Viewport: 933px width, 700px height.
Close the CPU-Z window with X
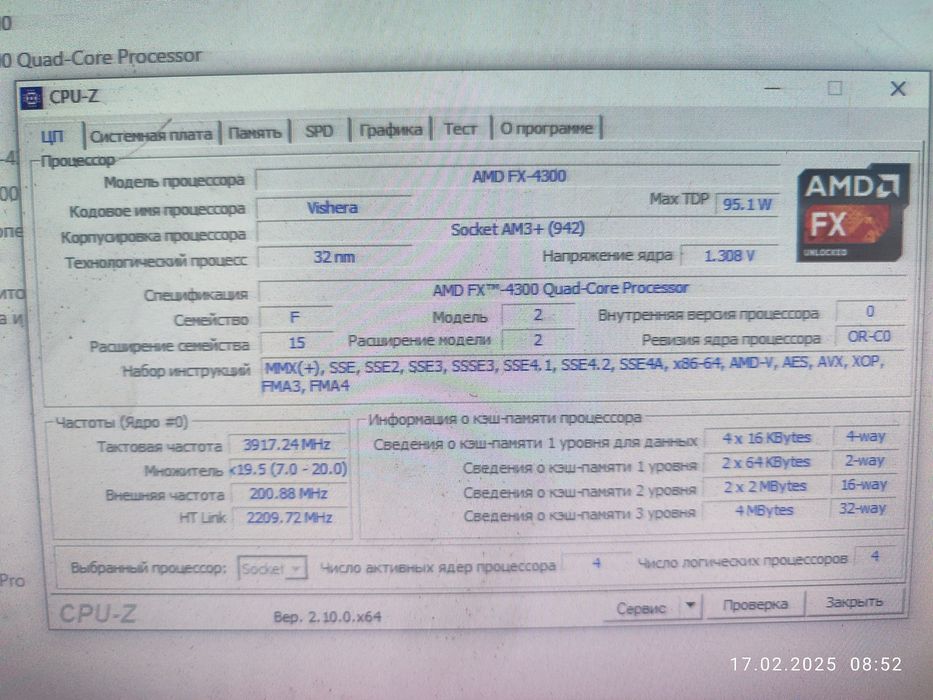898,89
